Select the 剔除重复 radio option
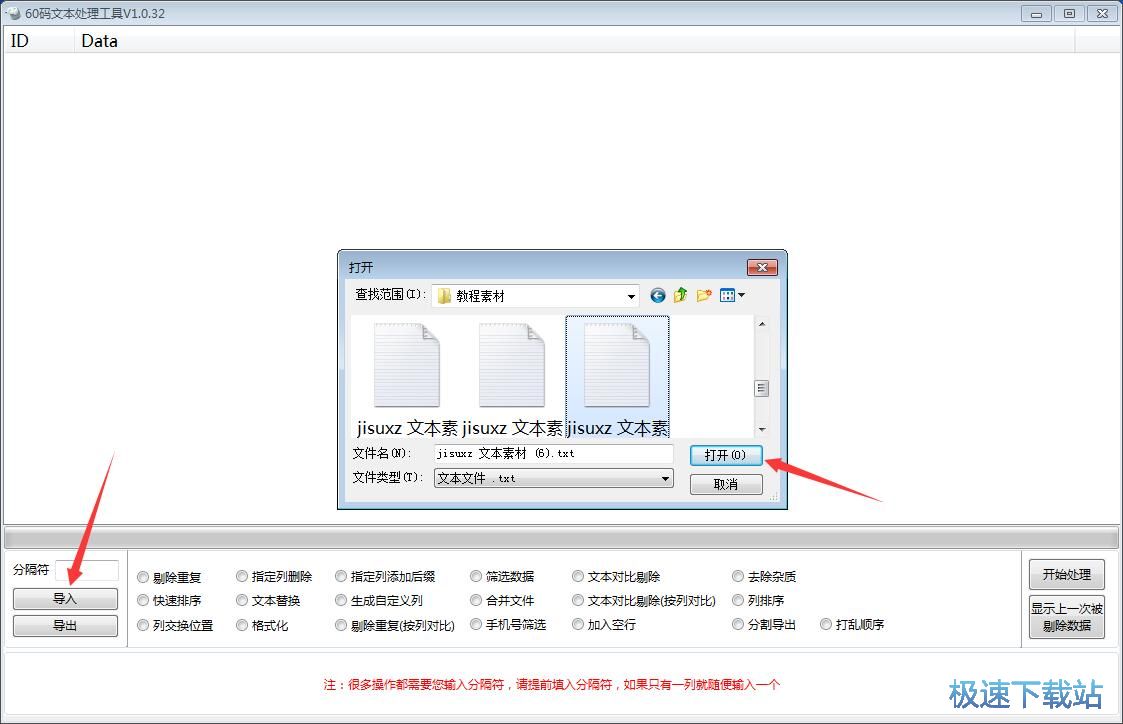 (x=143, y=577)
